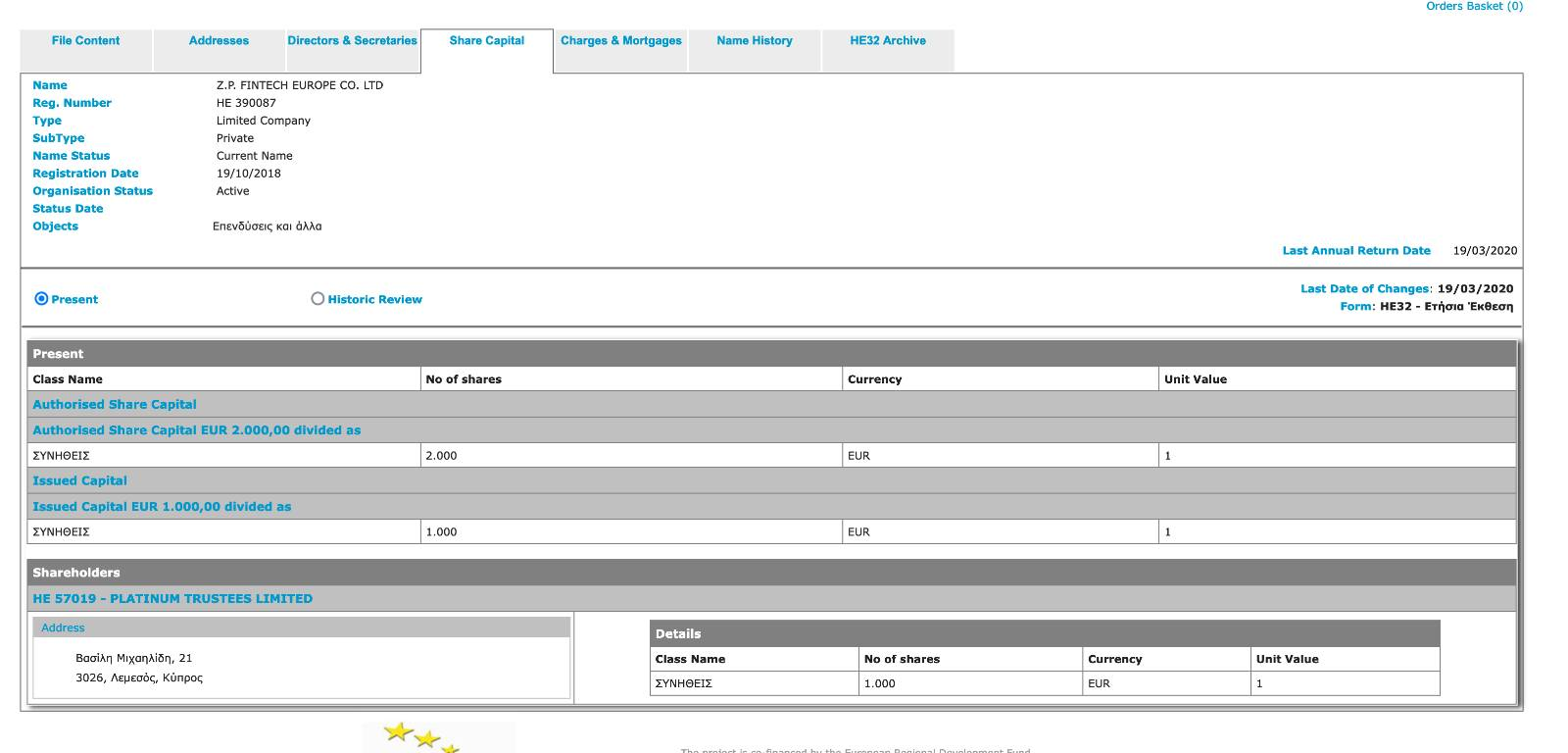Viewport: 1568px width, 753px height.
Task: Select the Share Capital tab
Action: pos(486,41)
